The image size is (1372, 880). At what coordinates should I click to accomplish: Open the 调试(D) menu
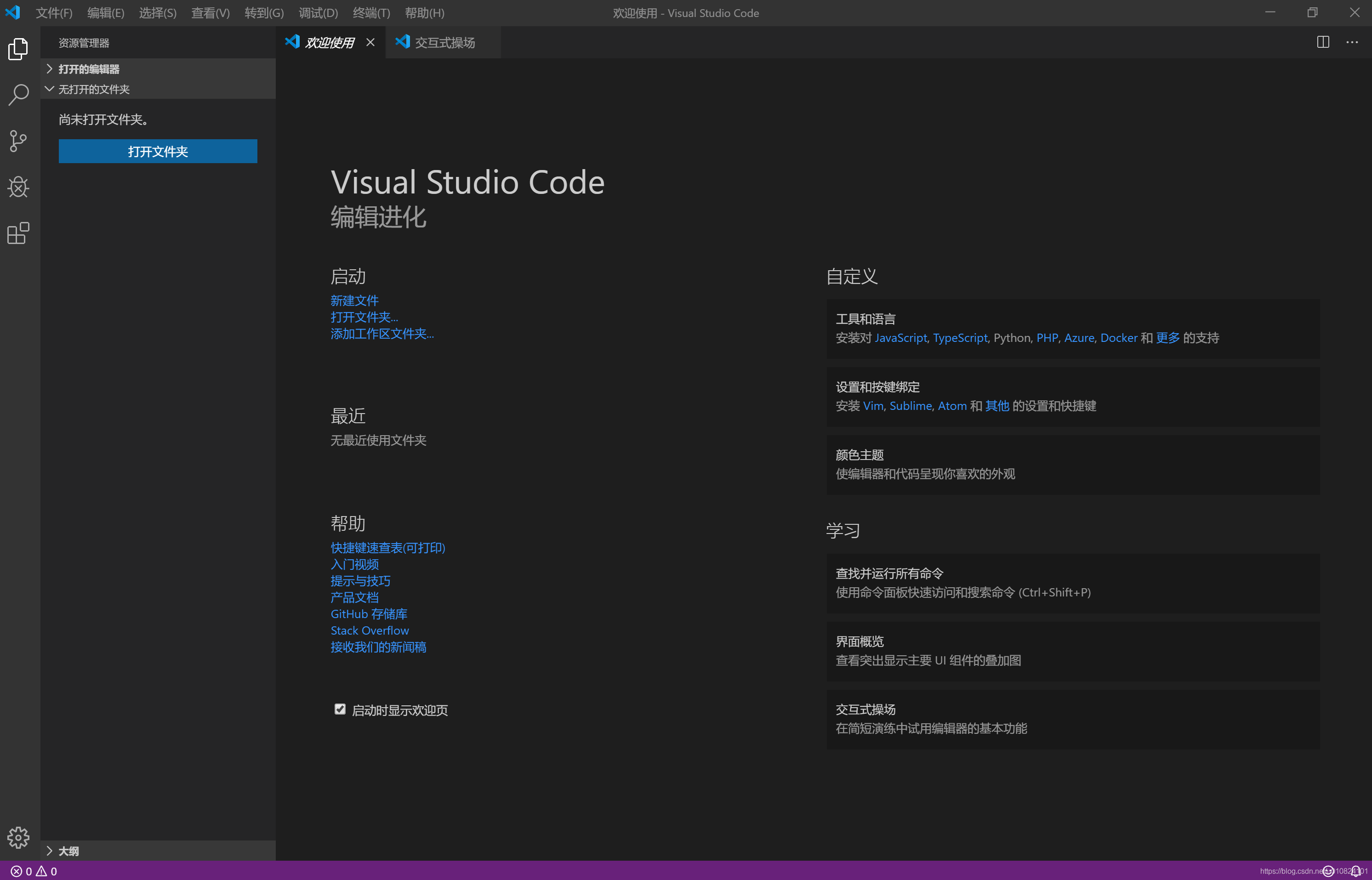coord(318,12)
